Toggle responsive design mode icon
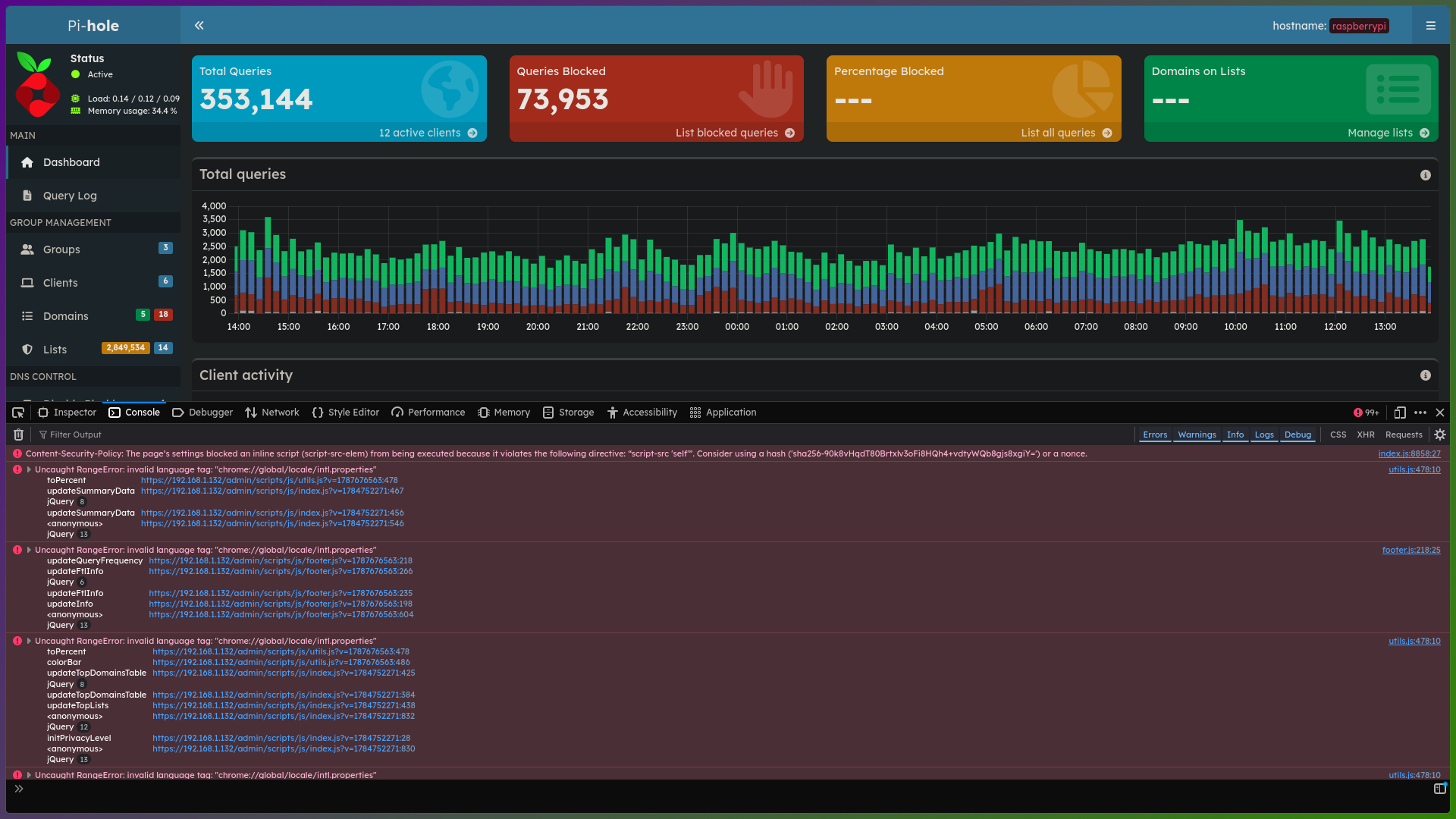Screen dimensions: 1456x819 pos(1400,413)
